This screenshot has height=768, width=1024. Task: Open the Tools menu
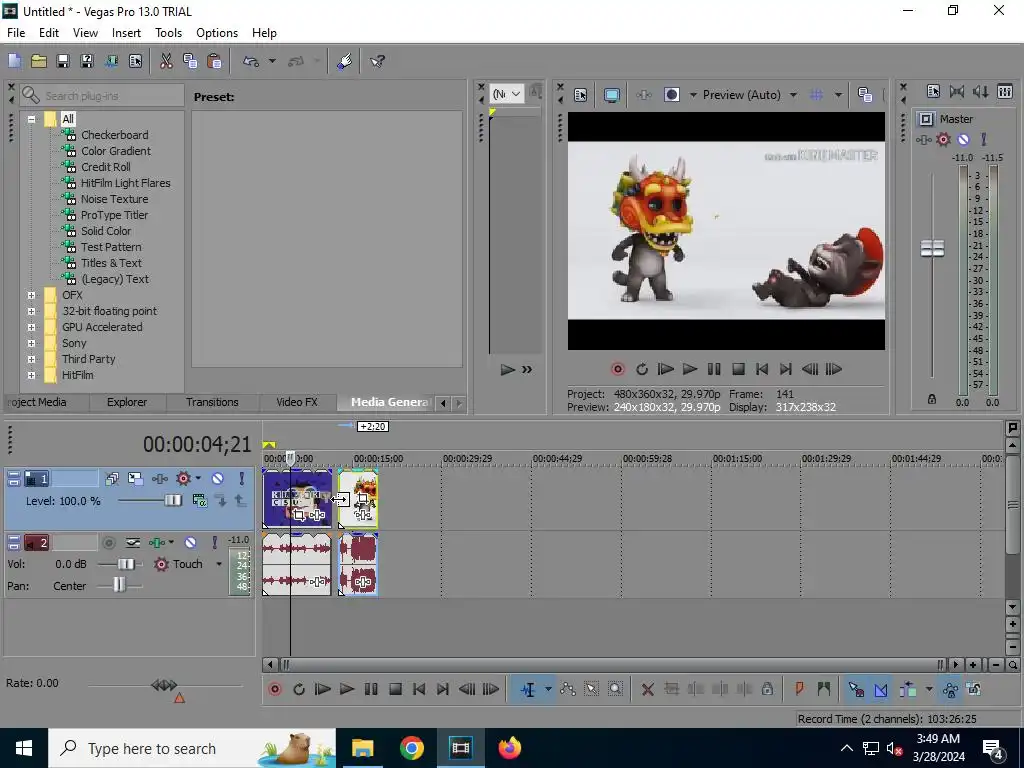pyautogui.click(x=168, y=33)
